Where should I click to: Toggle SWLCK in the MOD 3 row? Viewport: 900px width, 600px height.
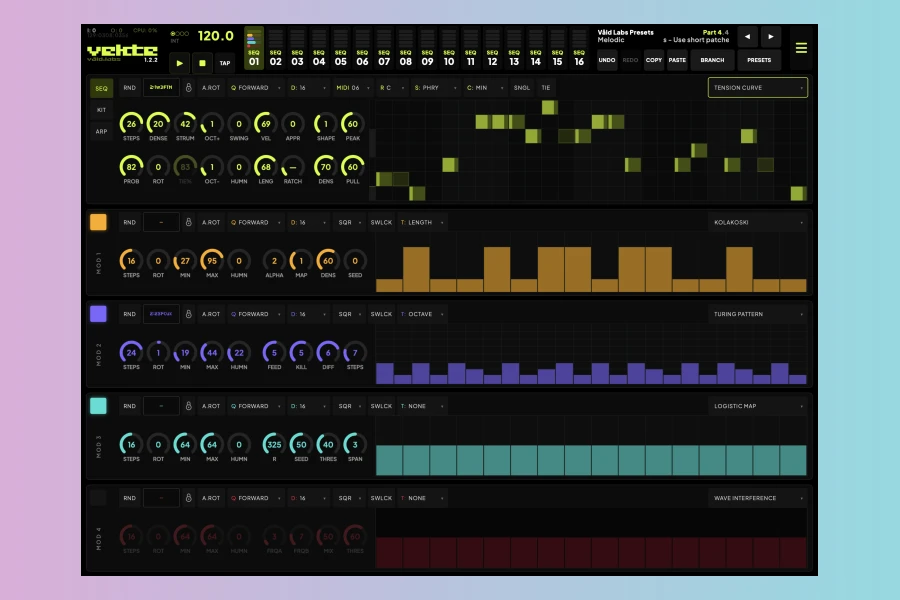point(381,406)
